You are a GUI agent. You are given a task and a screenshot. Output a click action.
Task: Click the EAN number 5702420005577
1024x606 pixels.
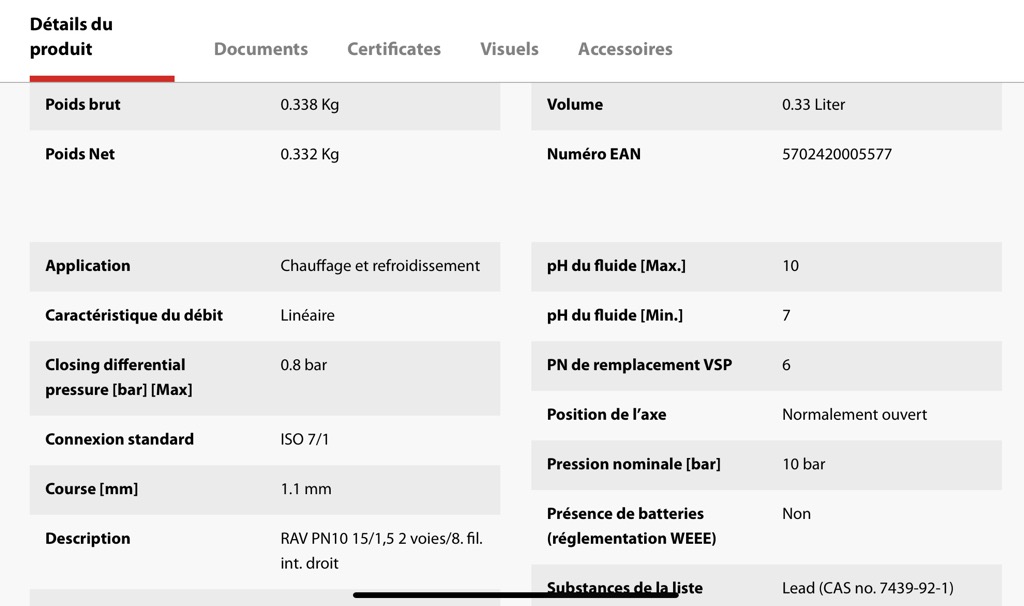[x=836, y=154]
